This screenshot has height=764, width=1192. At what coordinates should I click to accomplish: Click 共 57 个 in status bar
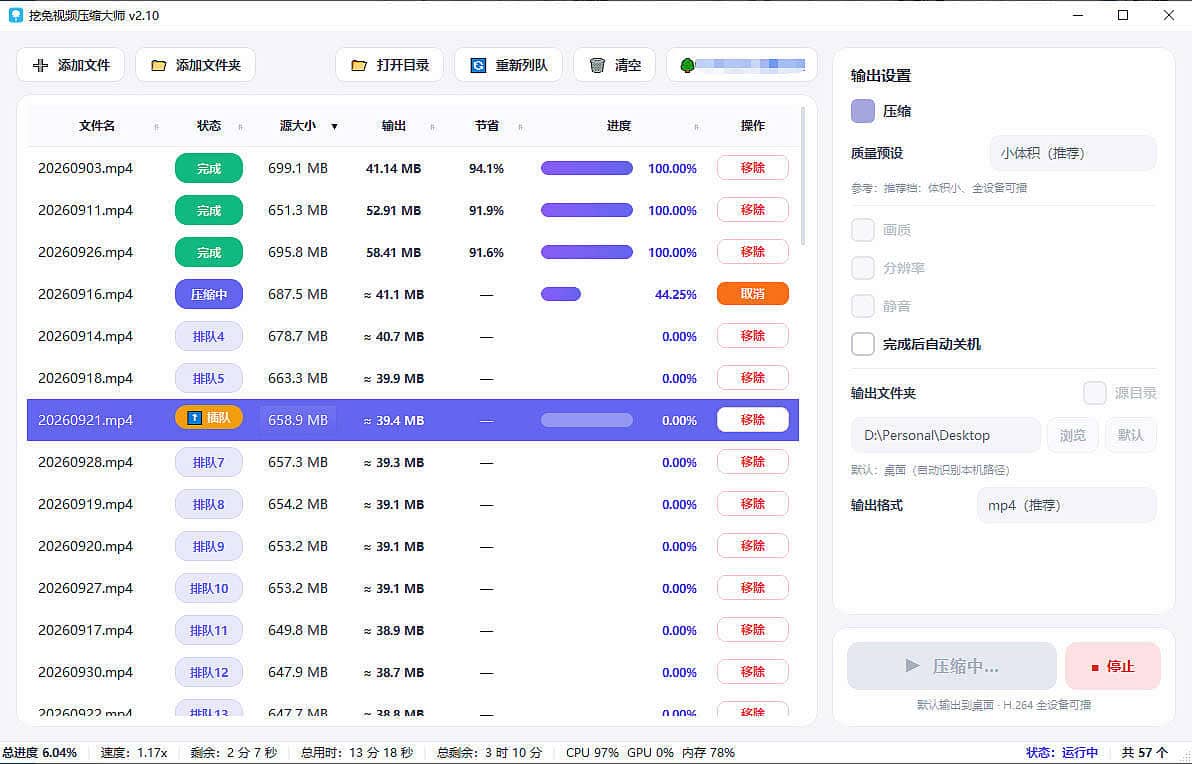tap(1145, 753)
